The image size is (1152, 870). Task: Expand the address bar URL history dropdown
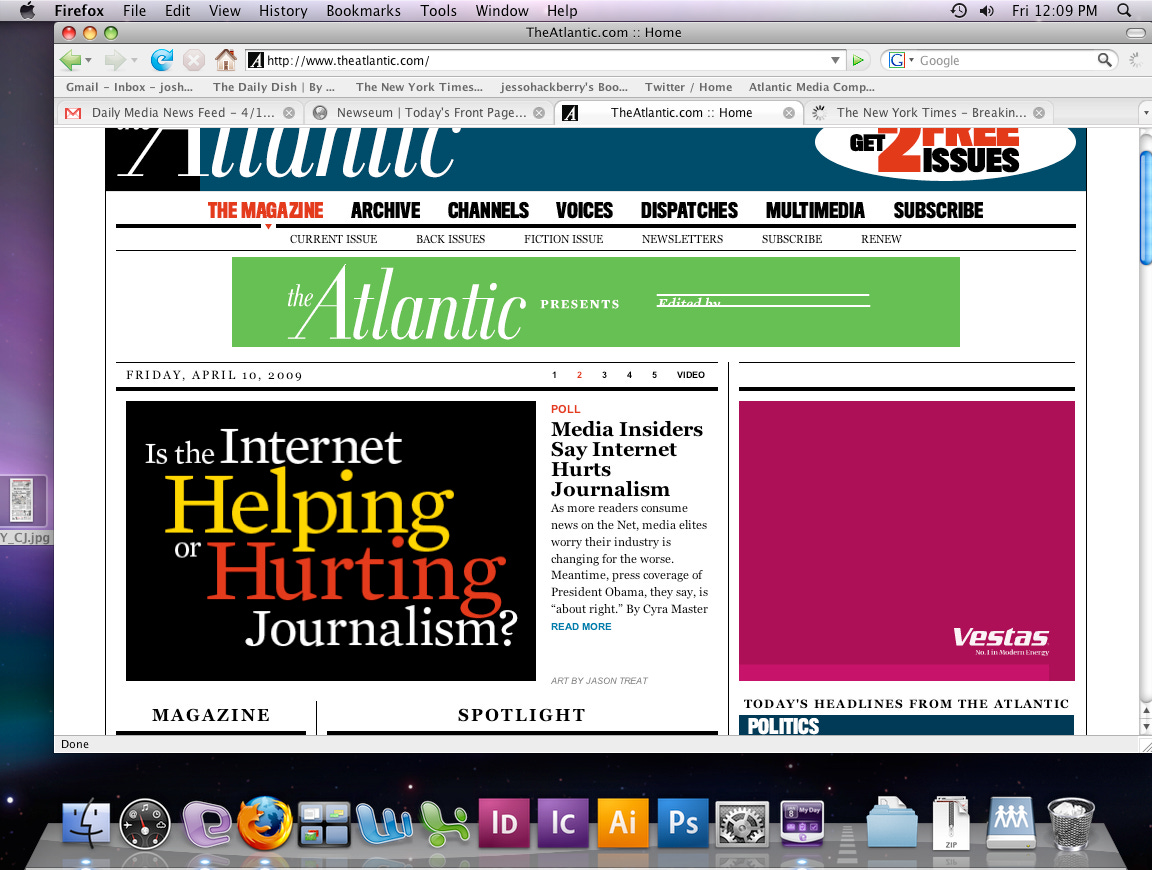tap(835, 60)
